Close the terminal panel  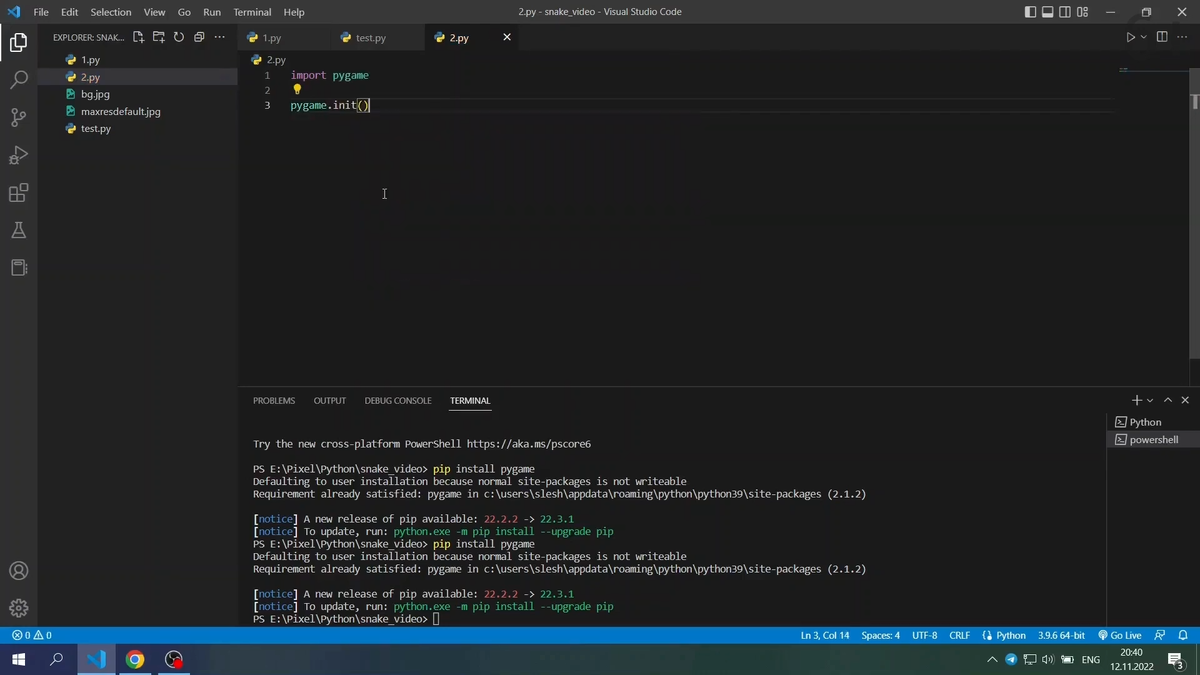(1185, 400)
